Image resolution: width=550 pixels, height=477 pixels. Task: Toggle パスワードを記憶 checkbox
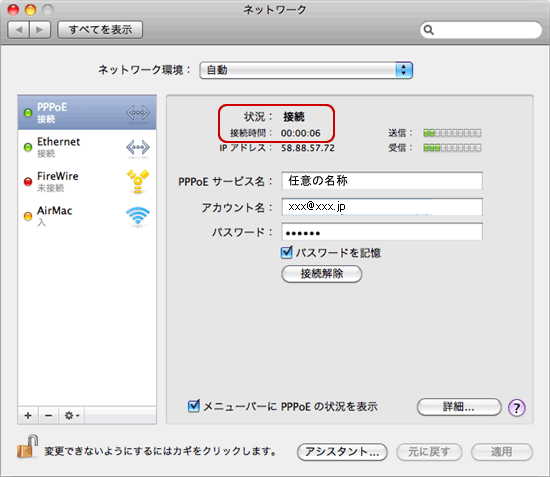coord(287,252)
